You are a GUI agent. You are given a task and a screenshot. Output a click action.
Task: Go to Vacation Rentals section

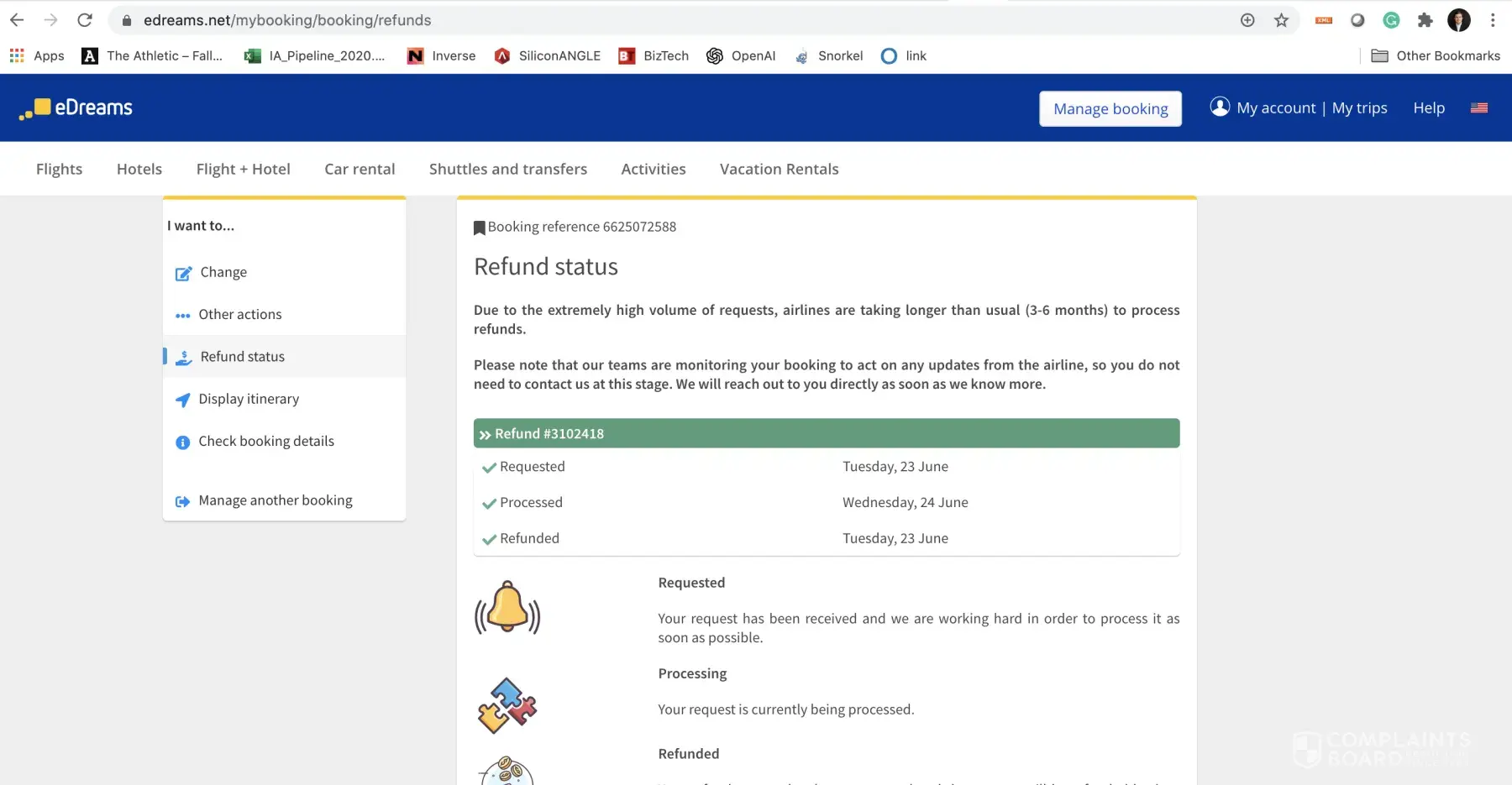point(779,169)
